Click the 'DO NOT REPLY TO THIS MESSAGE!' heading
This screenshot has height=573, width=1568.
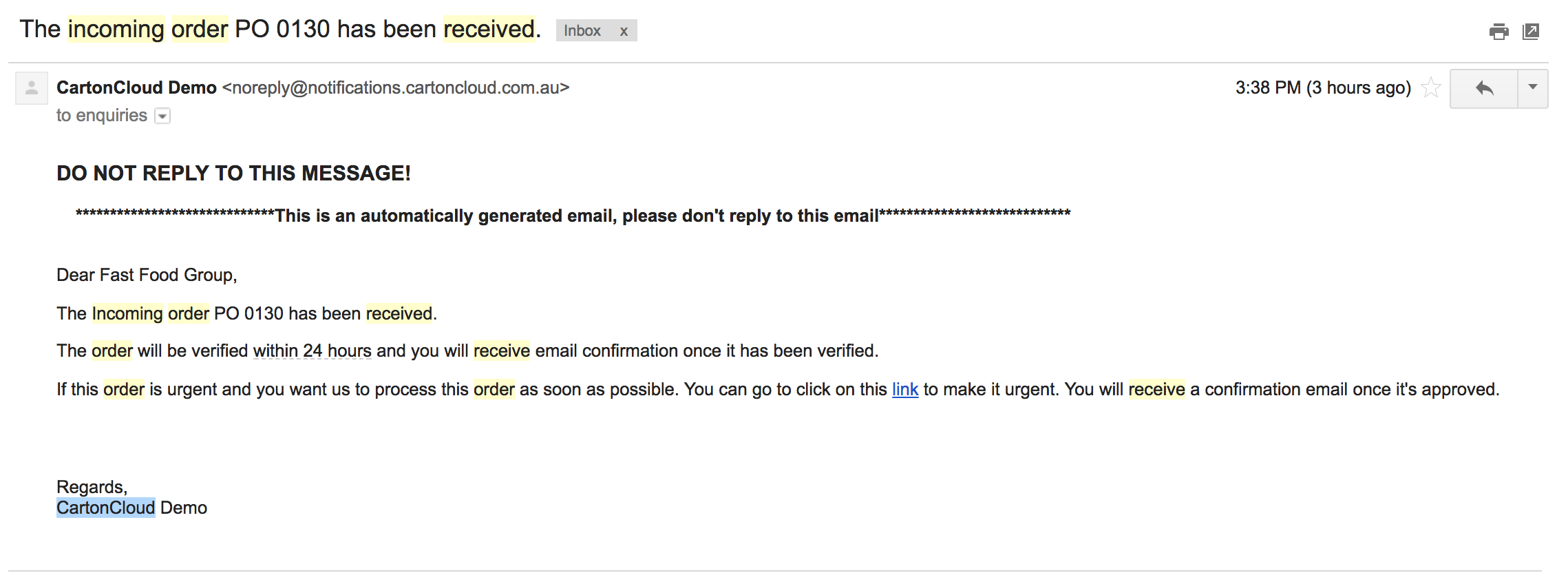pos(233,174)
